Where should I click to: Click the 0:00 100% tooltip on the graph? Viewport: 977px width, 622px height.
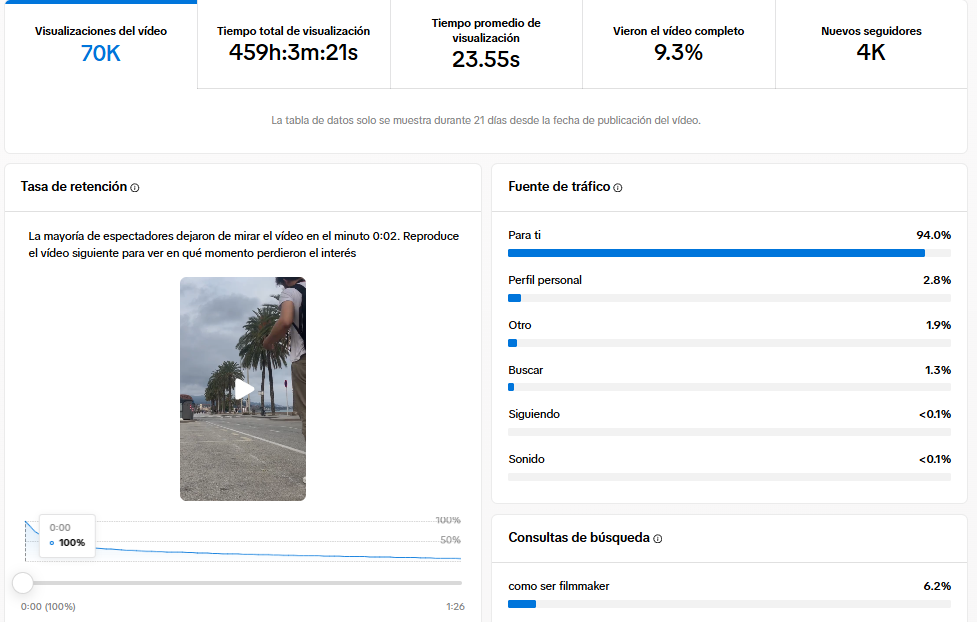pos(67,535)
